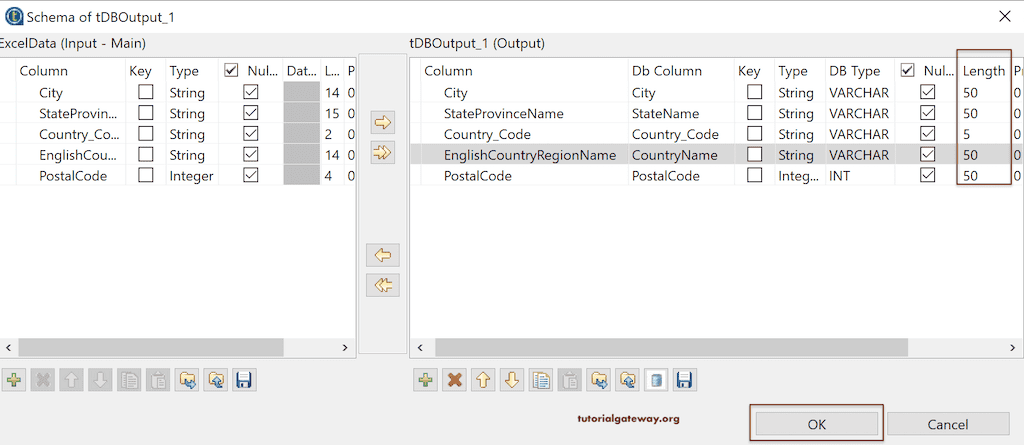Select City column name in output table
1024x445 pixels.
455,93
